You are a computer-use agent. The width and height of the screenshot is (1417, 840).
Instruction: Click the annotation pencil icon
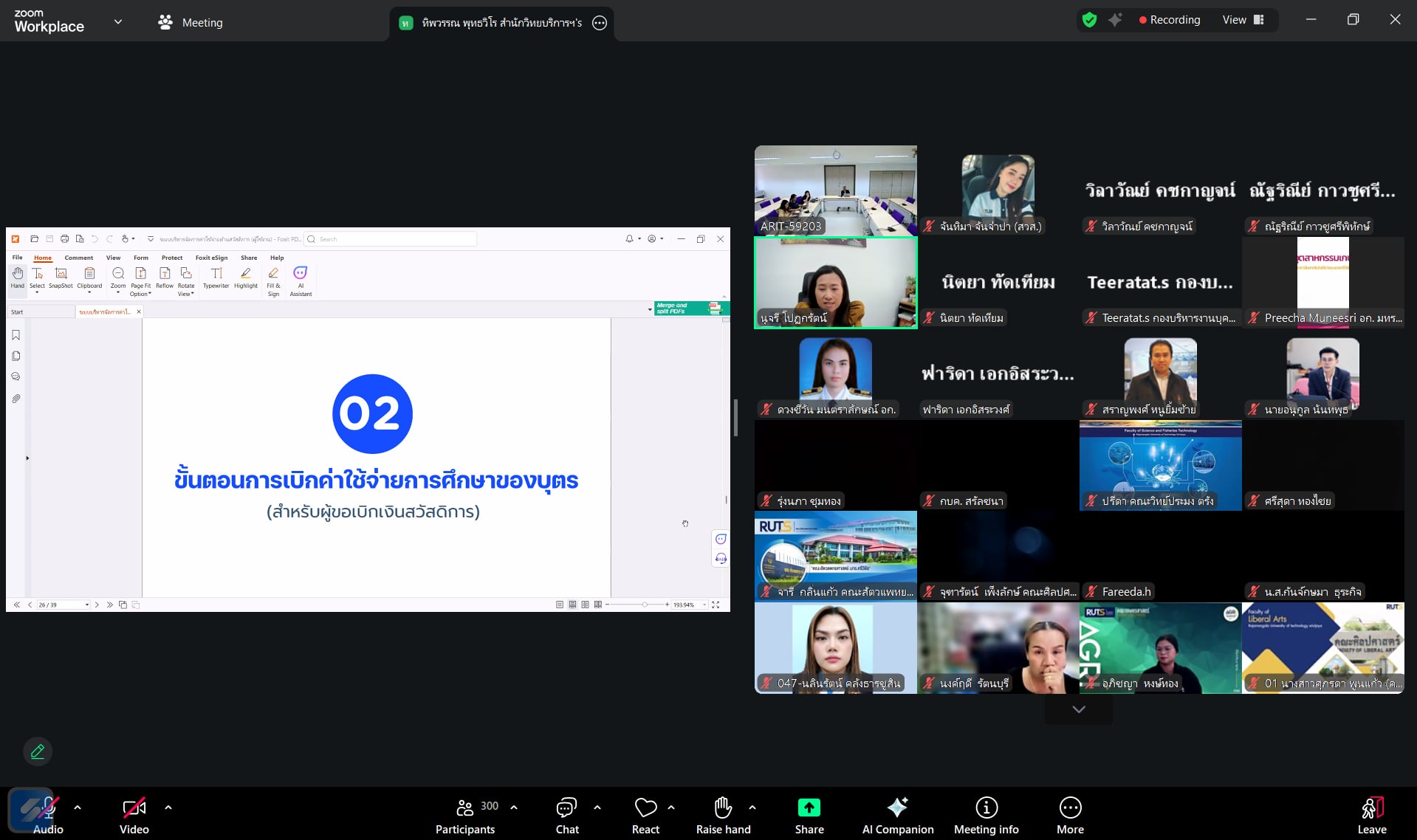coord(38,751)
